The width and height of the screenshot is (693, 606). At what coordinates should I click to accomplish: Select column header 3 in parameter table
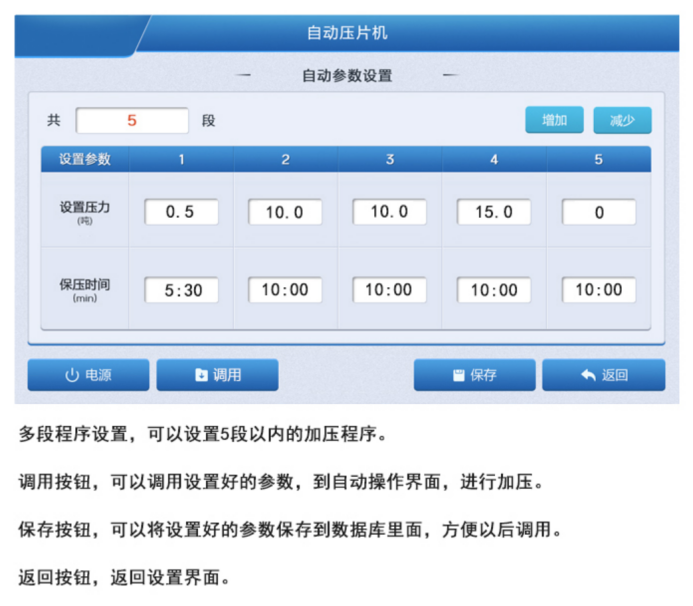click(389, 160)
